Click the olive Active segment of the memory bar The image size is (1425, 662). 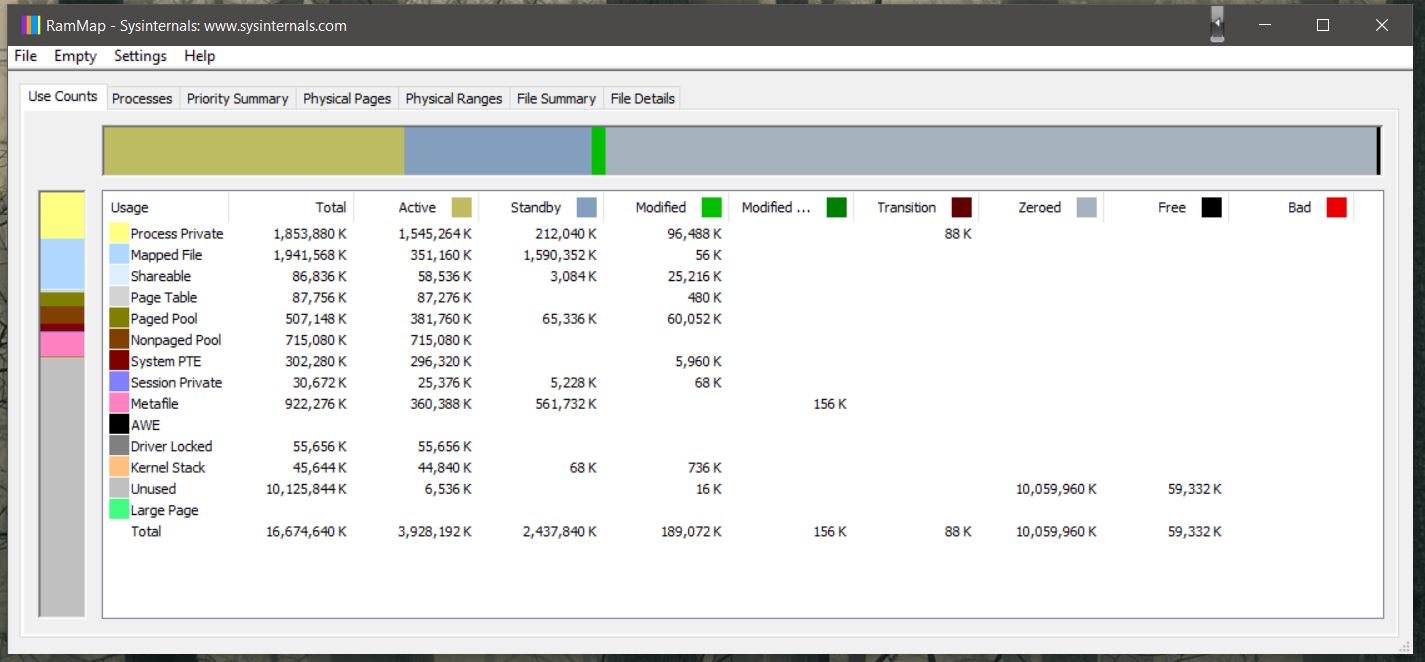click(x=254, y=151)
